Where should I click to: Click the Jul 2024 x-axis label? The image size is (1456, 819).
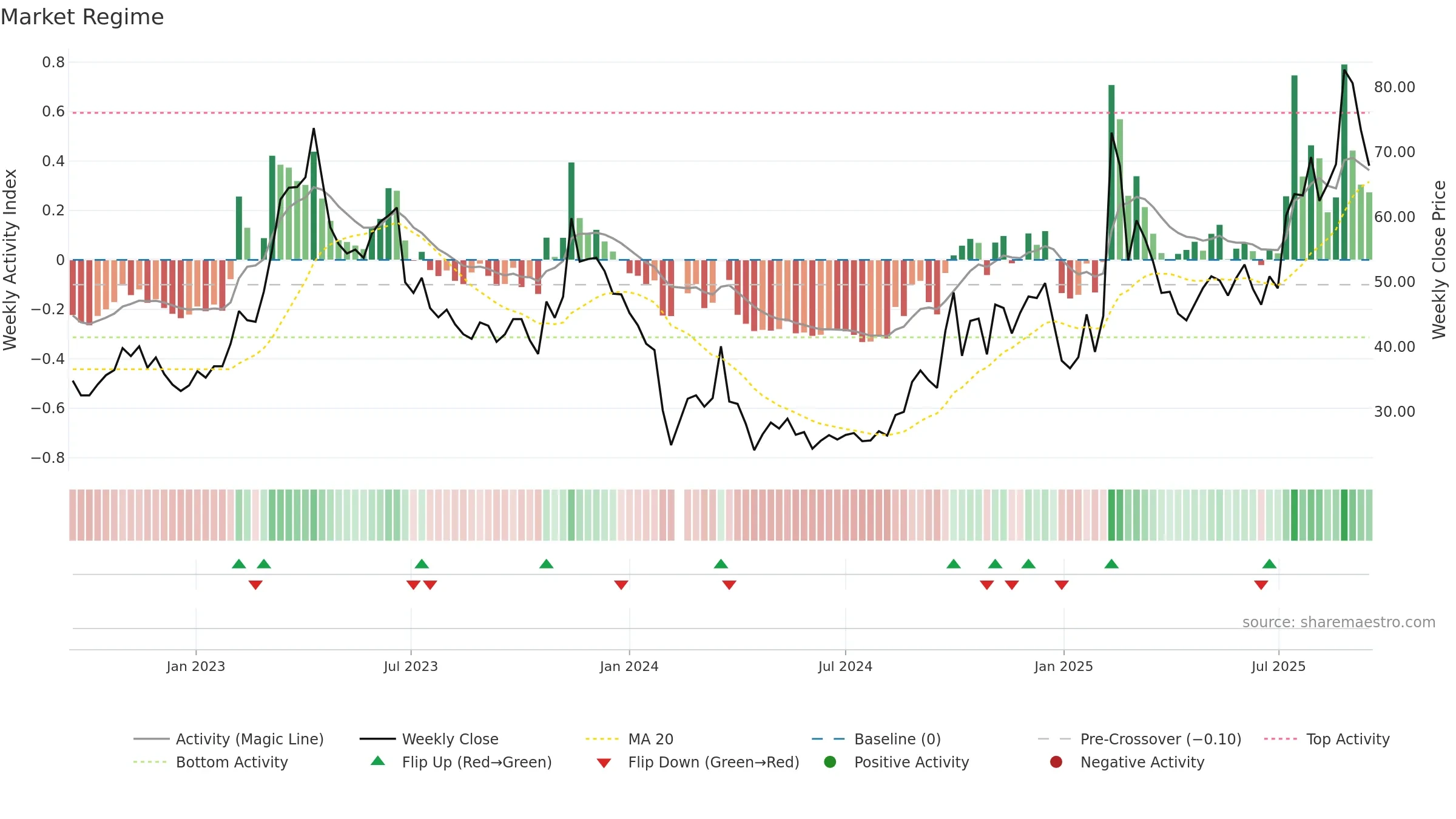[x=845, y=666]
